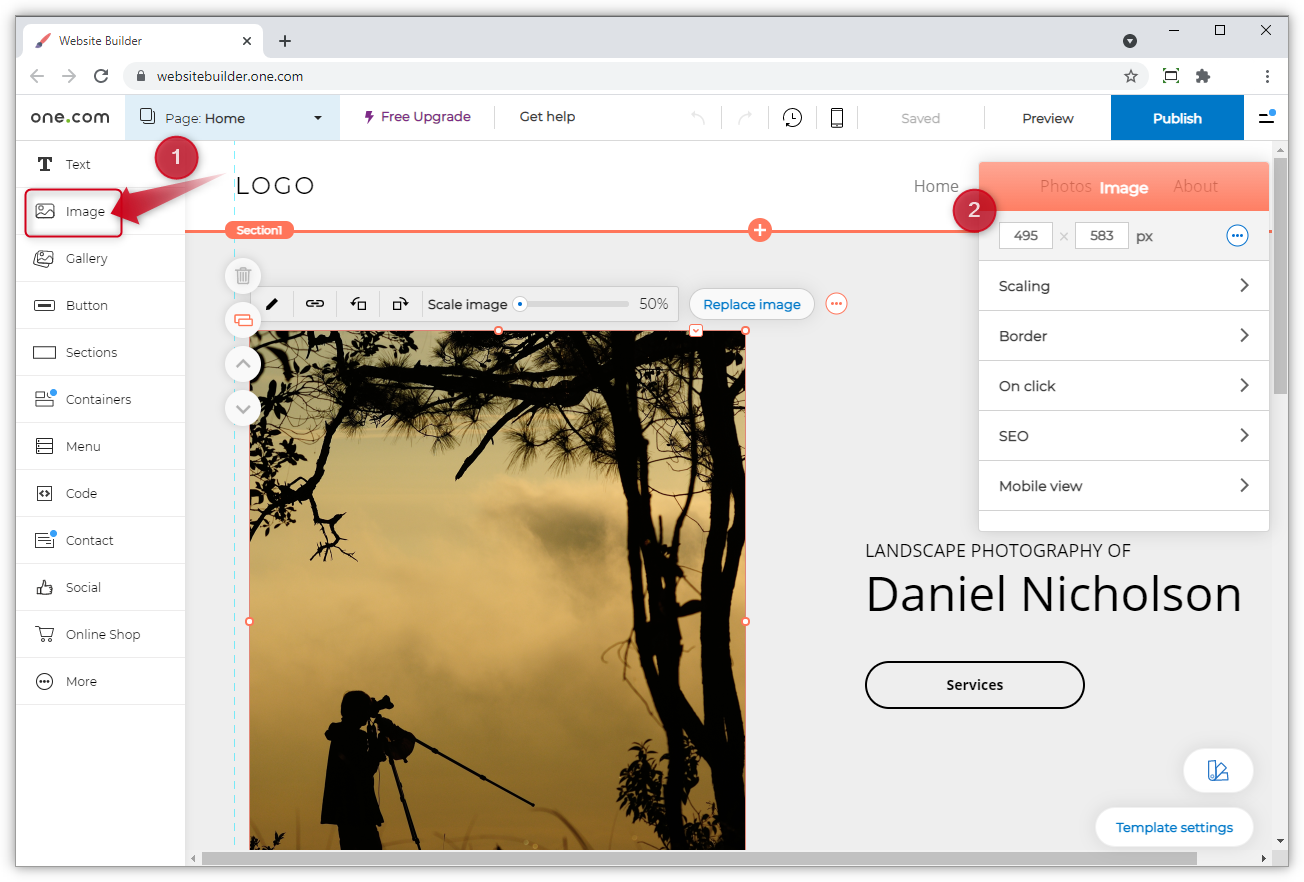Select the Containers component
This screenshot has width=1304, height=882.
[100, 399]
